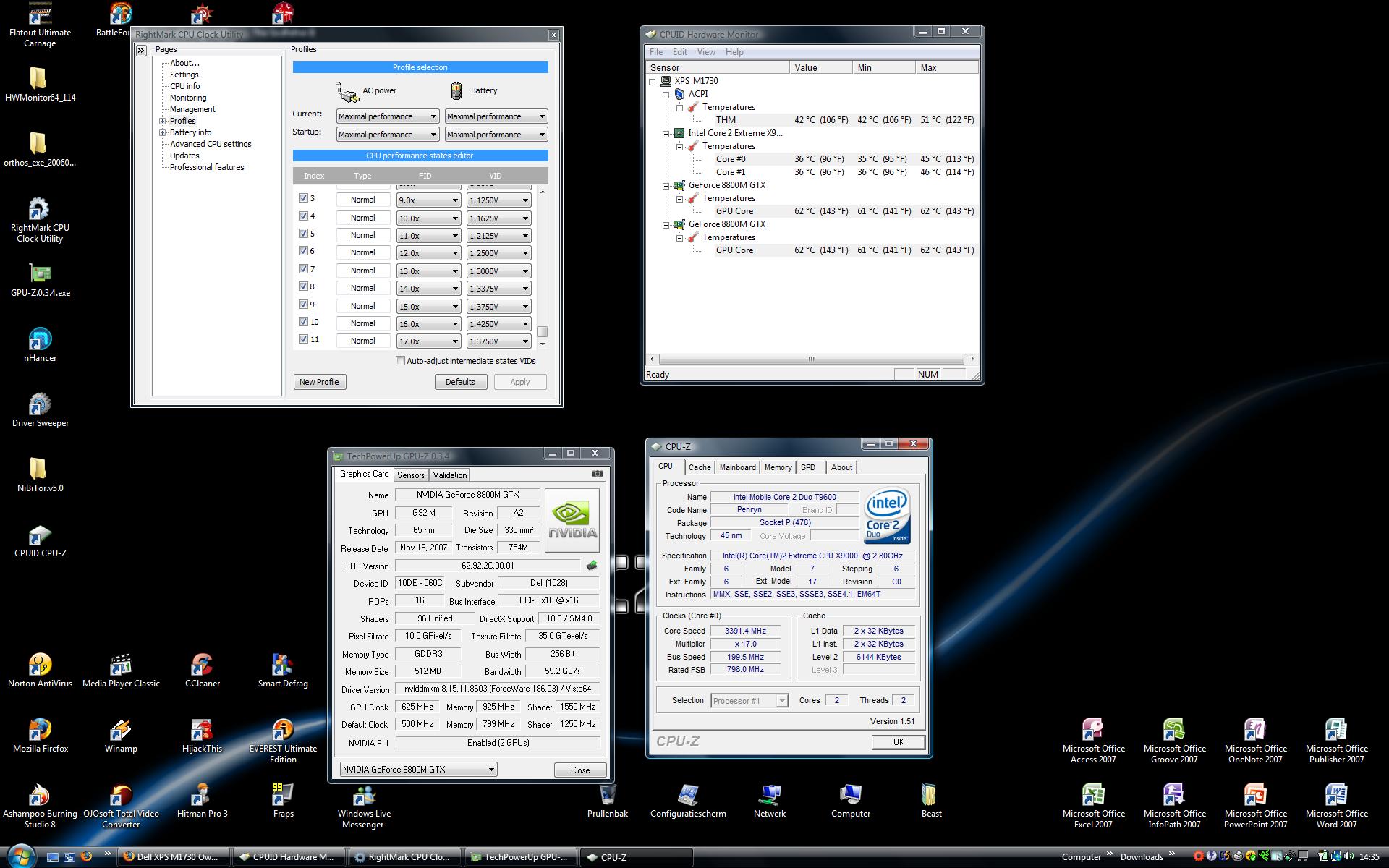Open the Hardware Monitor File menu

tap(656, 52)
